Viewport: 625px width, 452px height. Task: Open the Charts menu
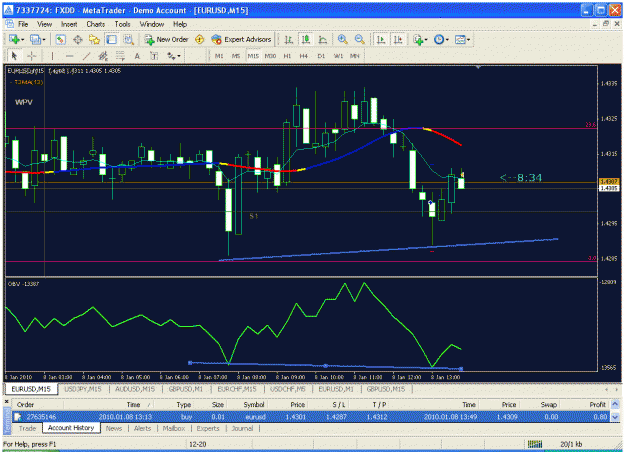click(96, 24)
